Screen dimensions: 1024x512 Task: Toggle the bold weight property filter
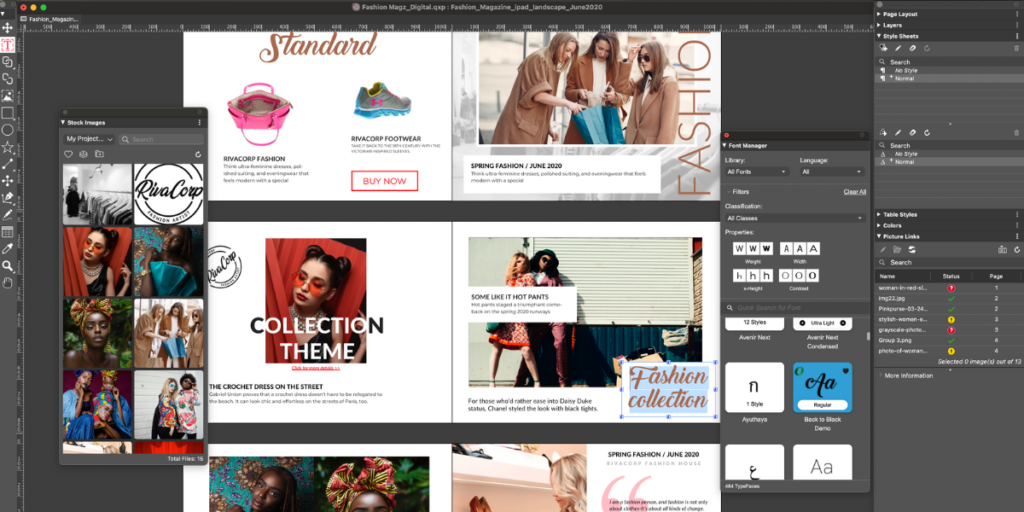pos(766,248)
